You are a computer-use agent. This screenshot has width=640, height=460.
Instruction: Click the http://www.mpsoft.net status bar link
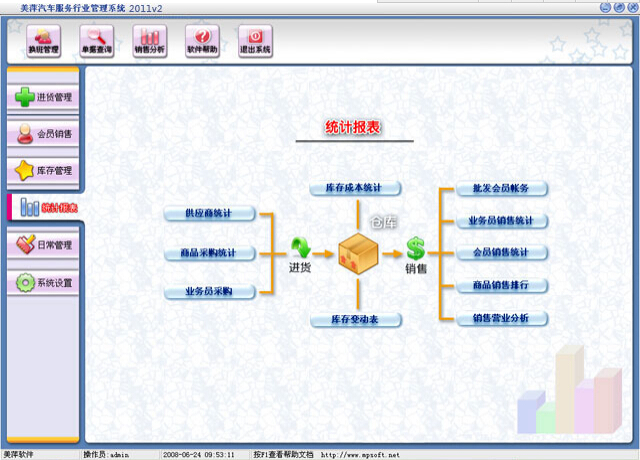point(360,455)
